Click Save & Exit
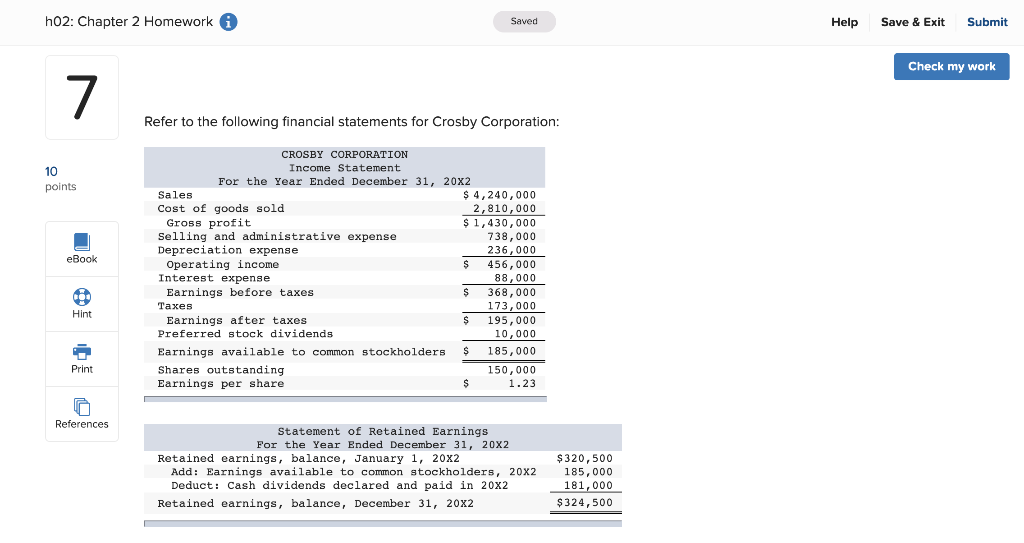 tap(912, 22)
